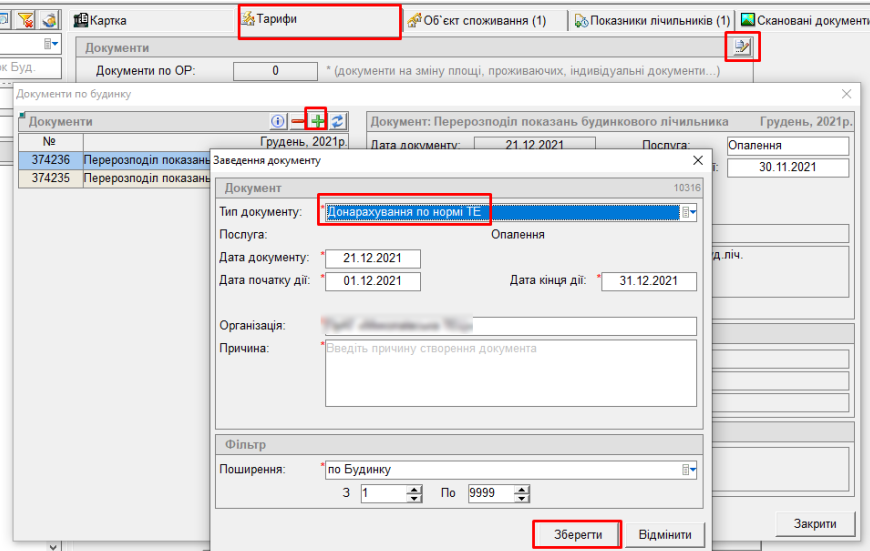Click the Закрити button
This screenshot has width=870, height=551.
tap(816, 523)
